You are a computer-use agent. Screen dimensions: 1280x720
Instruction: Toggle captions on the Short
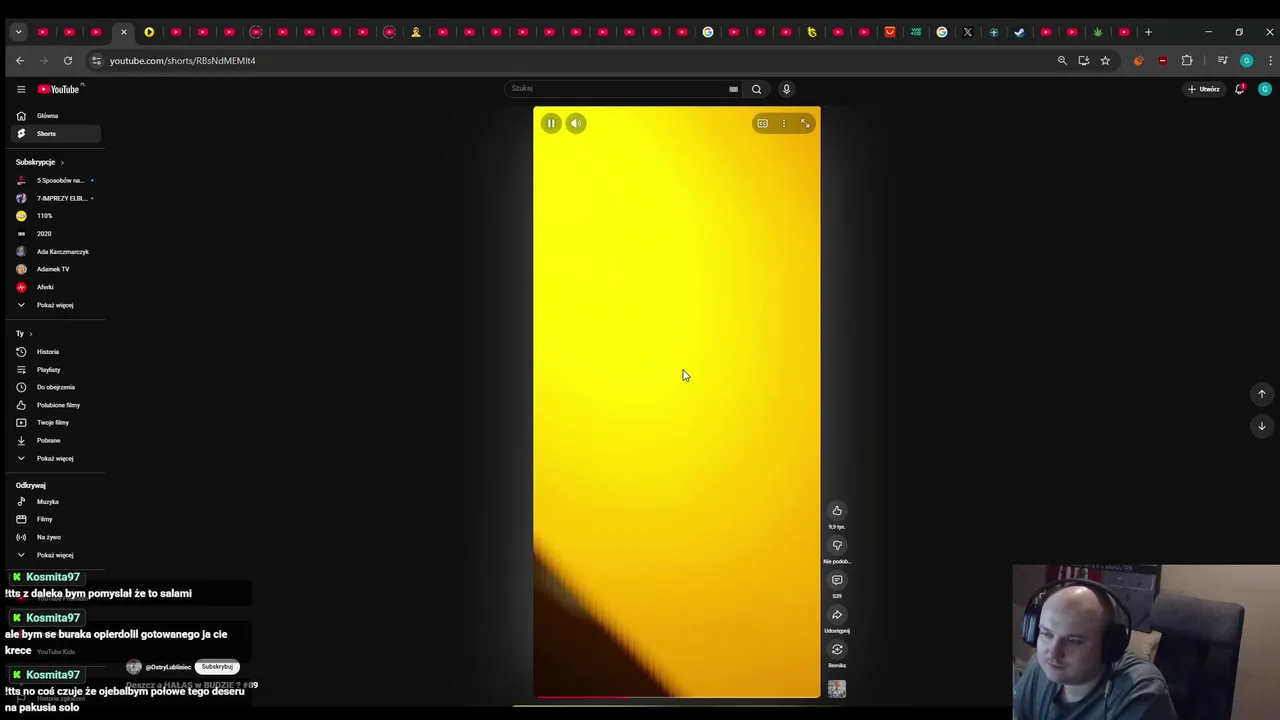pos(762,123)
